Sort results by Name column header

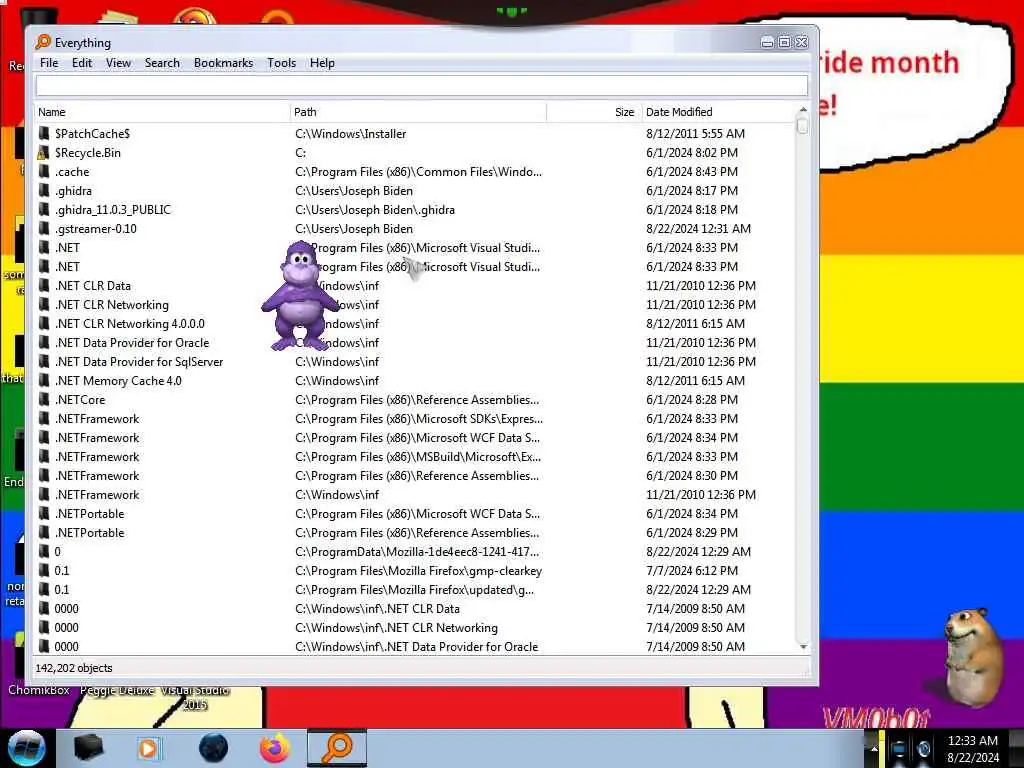click(162, 112)
